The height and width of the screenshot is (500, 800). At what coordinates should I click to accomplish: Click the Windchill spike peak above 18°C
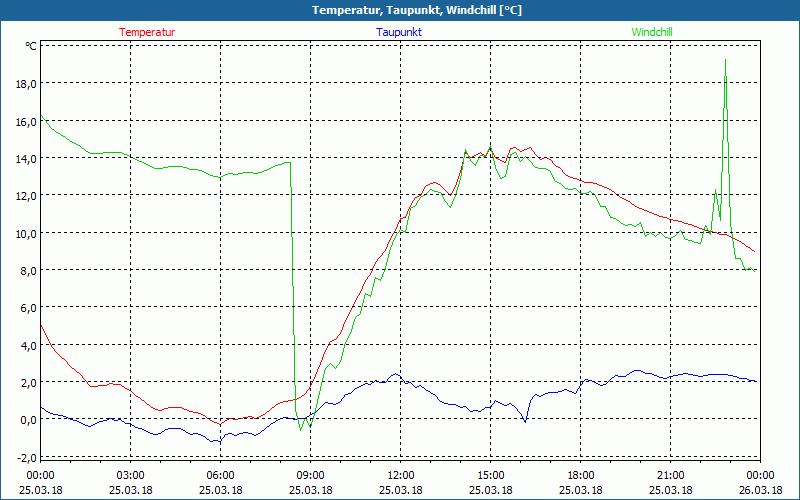(x=725, y=61)
